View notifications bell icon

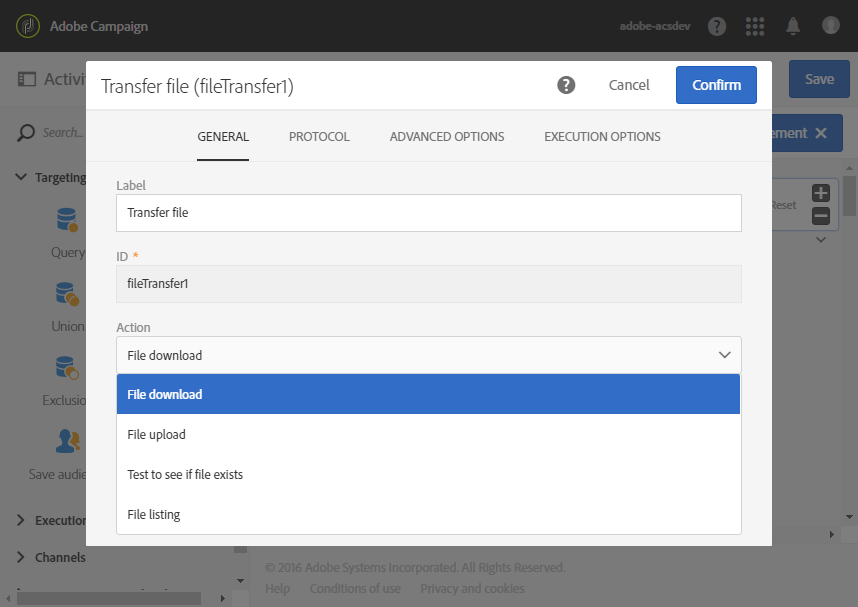(793, 26)
